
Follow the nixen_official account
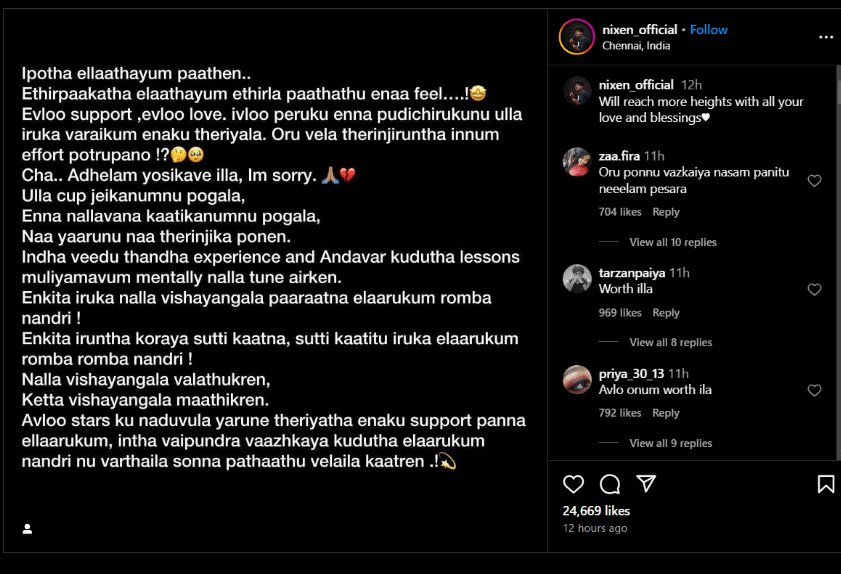tap(709, 30)
